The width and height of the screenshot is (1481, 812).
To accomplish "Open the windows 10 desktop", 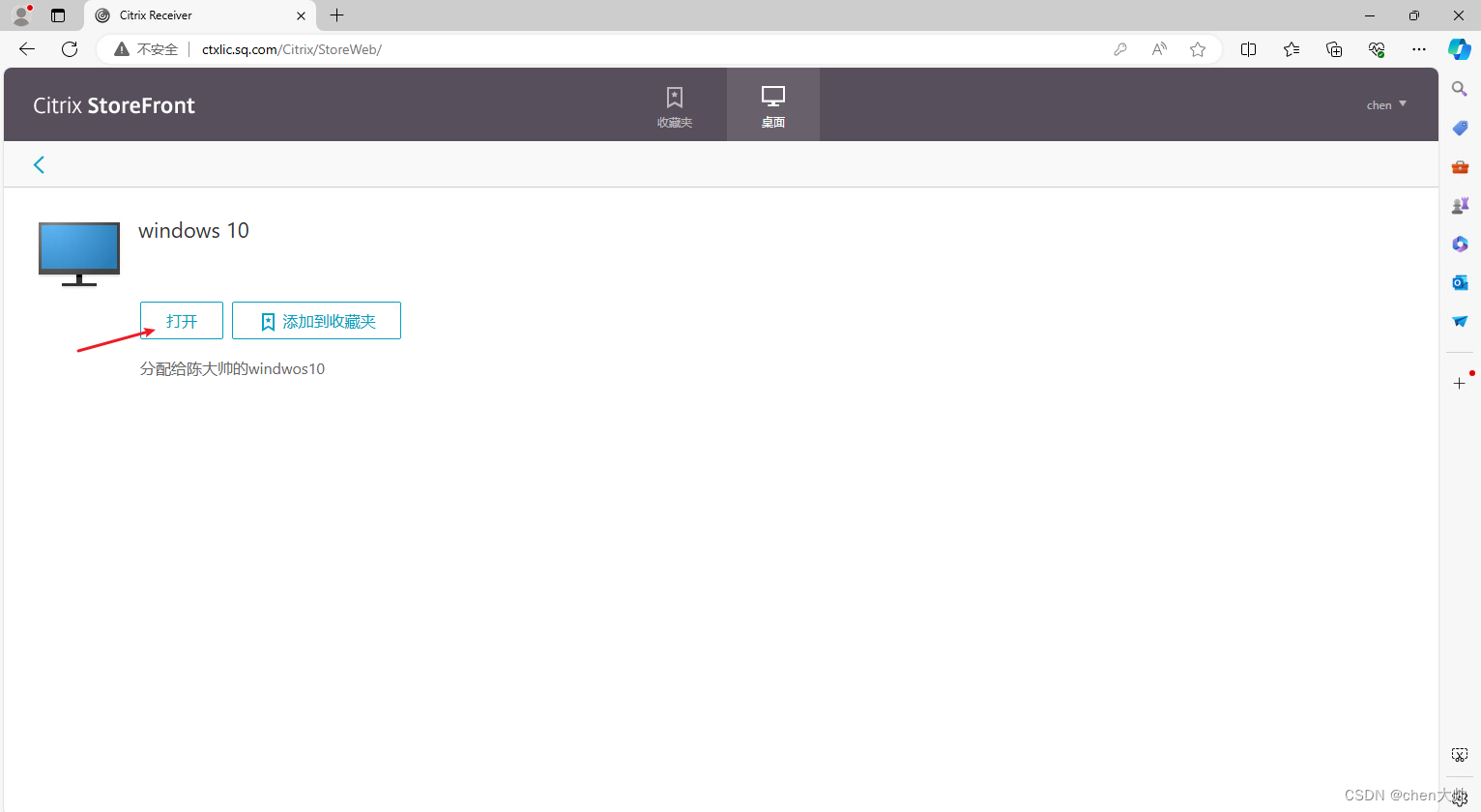I will click(182, 321).
